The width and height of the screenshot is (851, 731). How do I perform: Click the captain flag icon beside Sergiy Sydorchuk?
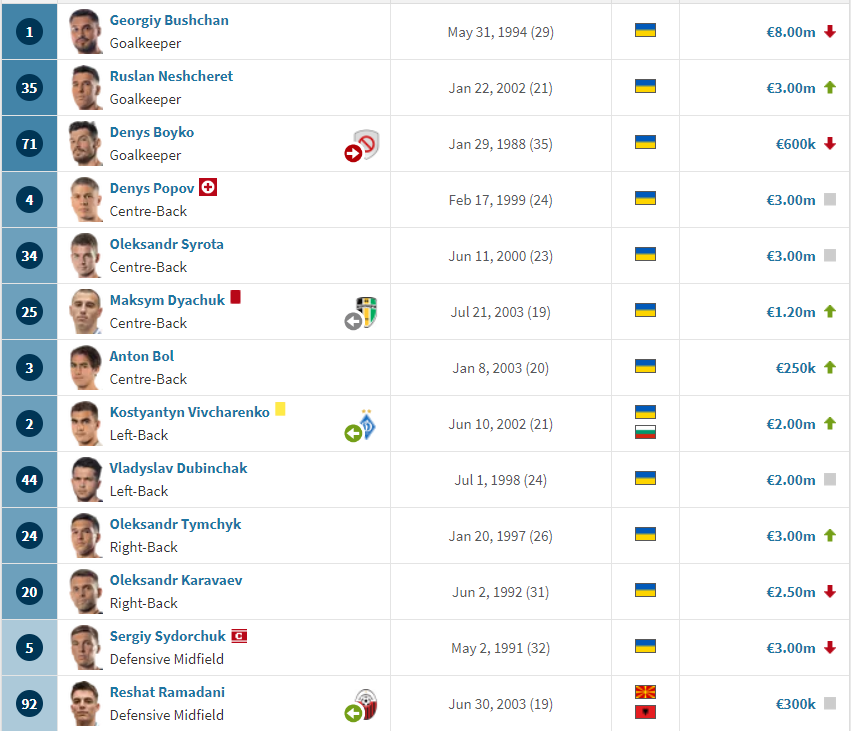(x=239, y=636)
